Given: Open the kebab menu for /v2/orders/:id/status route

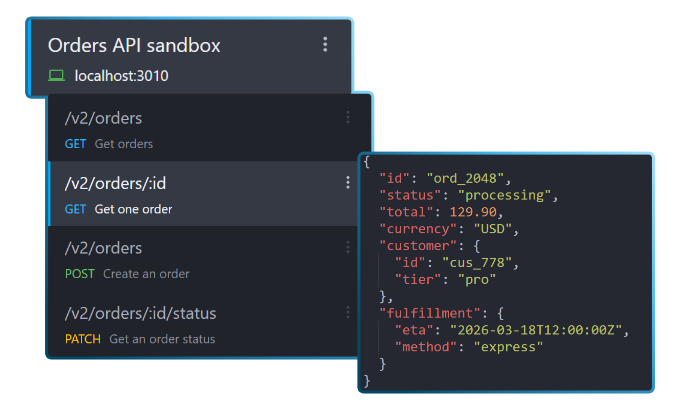Looking at the screenshot, I should (348, 313).
